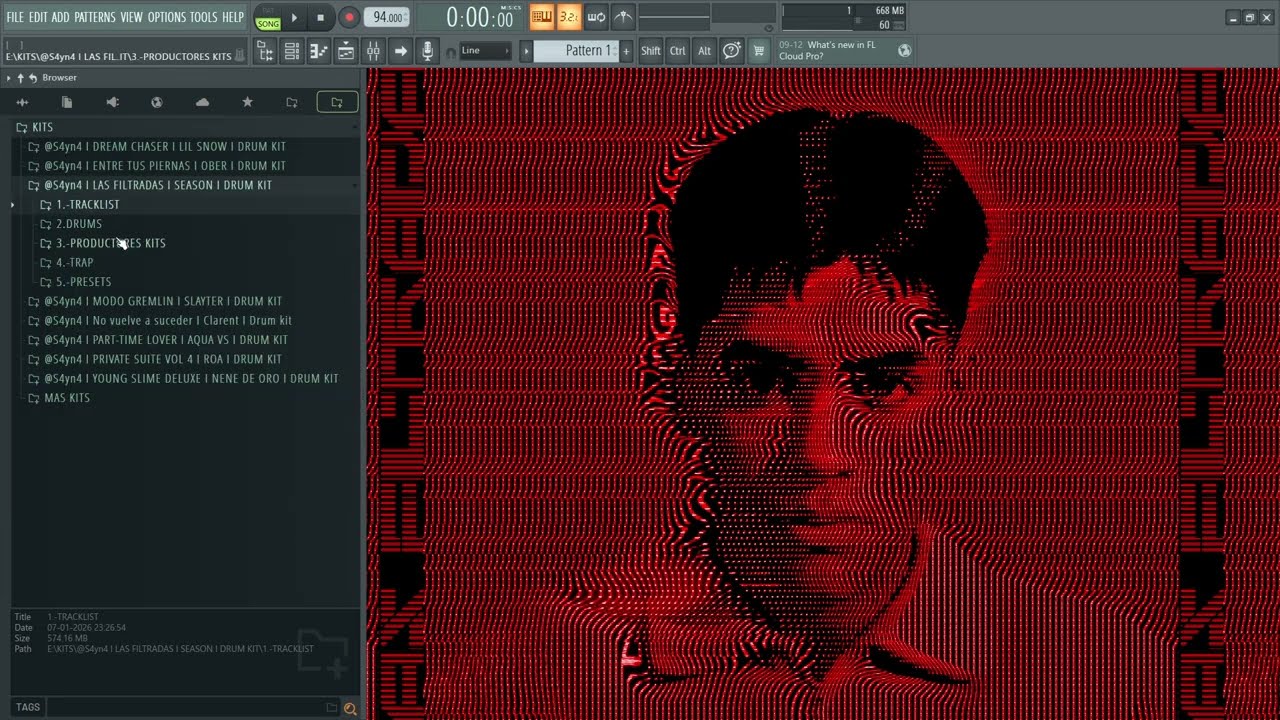The image size is (1280, 720).
Task: Collapse the KITS root folder
Action: [185, 127]
